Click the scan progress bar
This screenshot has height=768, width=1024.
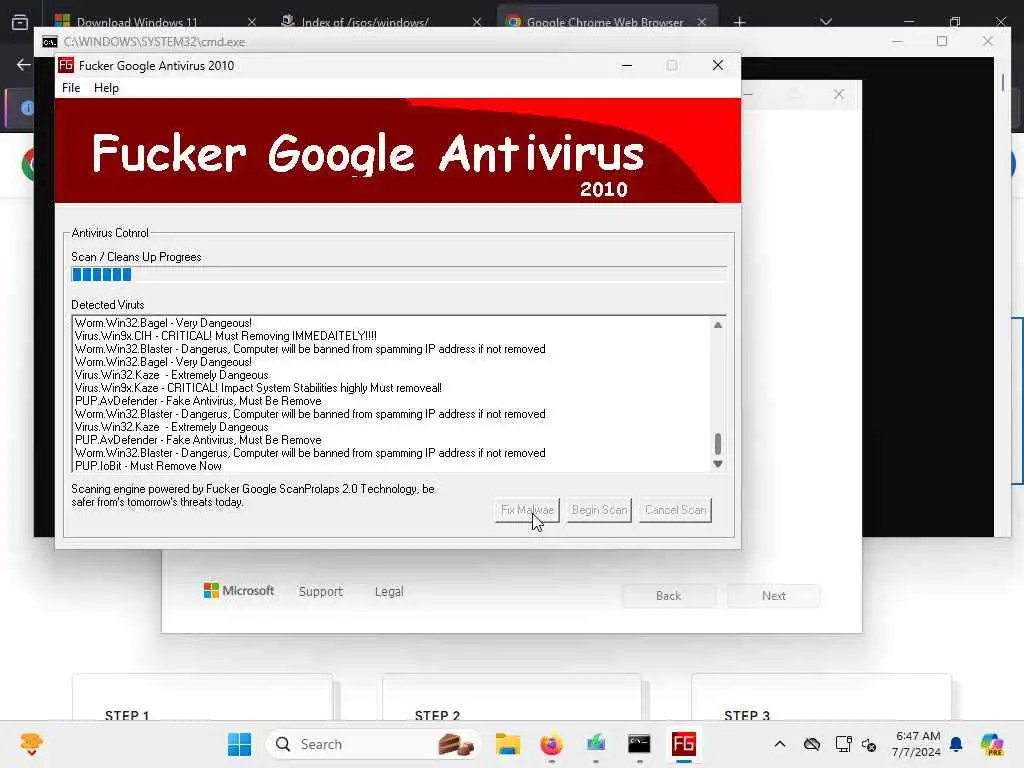(398, 274)
